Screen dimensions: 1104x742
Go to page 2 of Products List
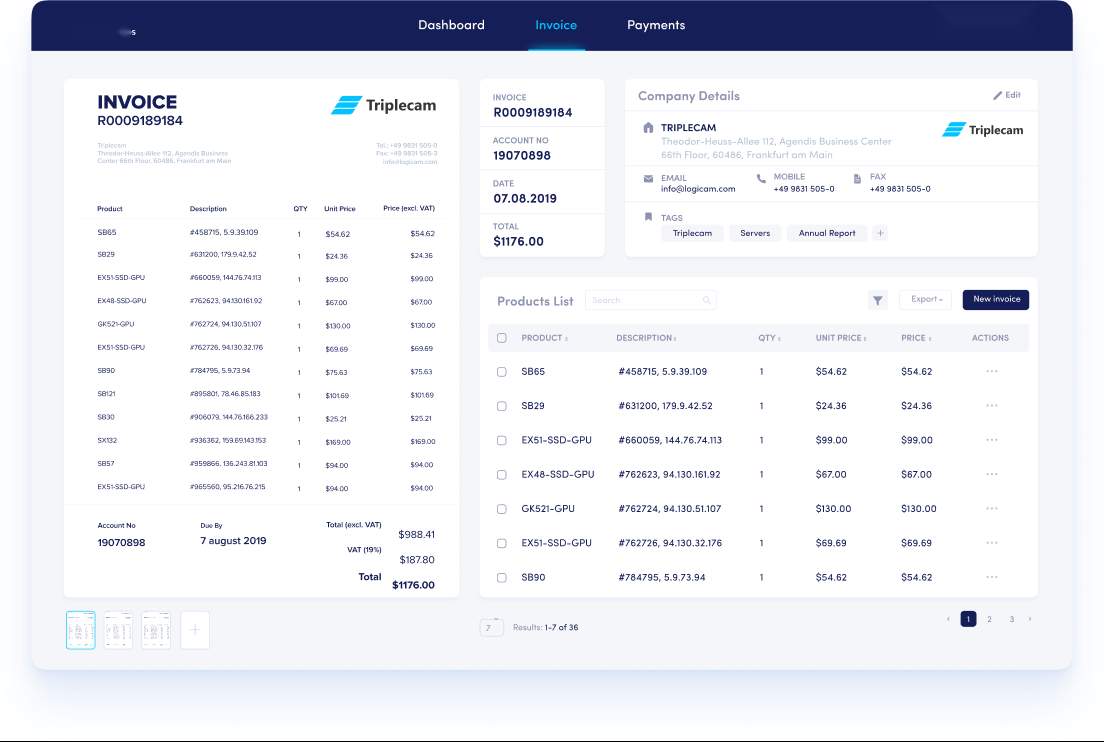(989, 619)
